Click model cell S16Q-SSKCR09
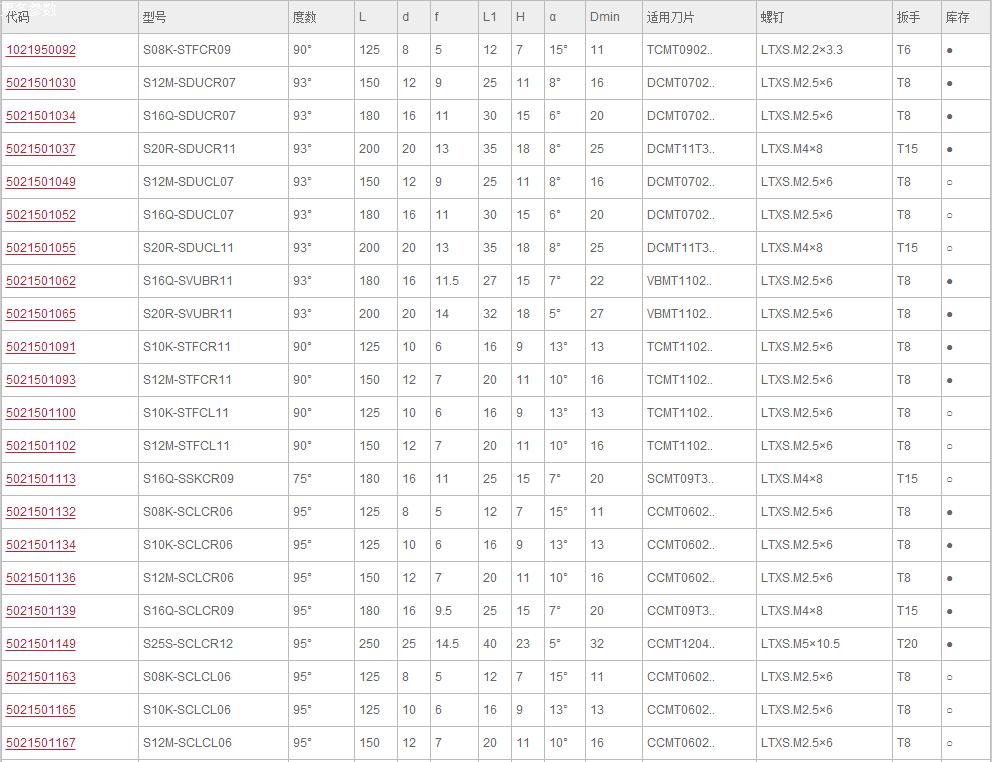This screenshot has width=993, height=762. [x=188, y=479]
